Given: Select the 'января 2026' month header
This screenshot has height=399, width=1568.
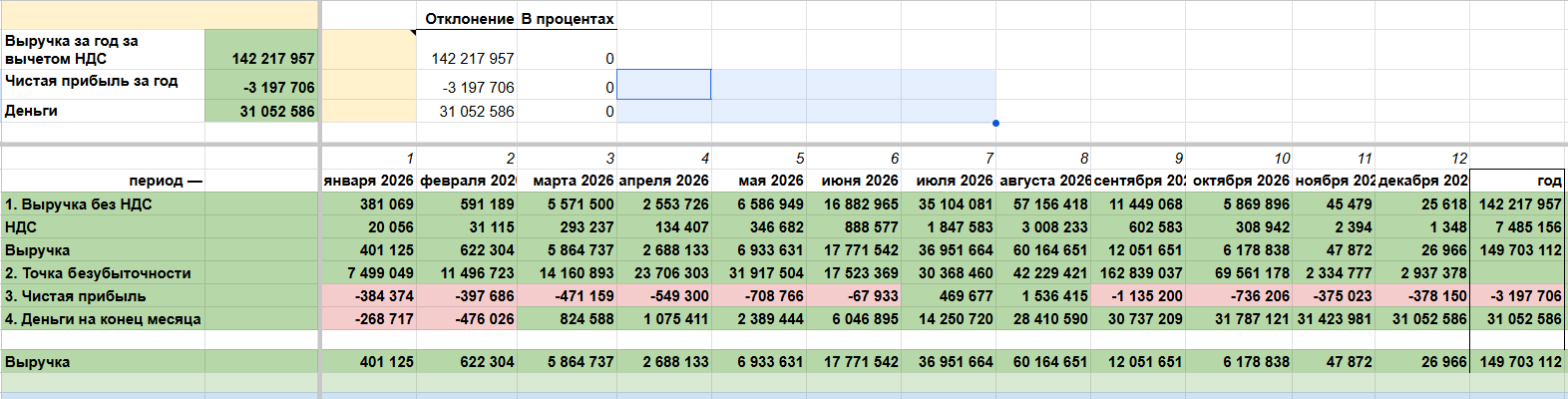Looking at the screenshot, I should (369, 181).
